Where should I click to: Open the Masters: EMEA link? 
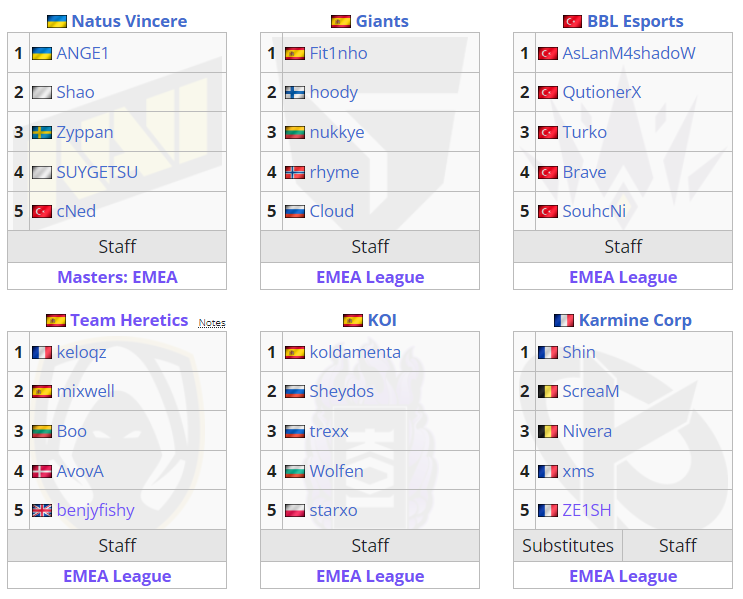click(118, 277)
